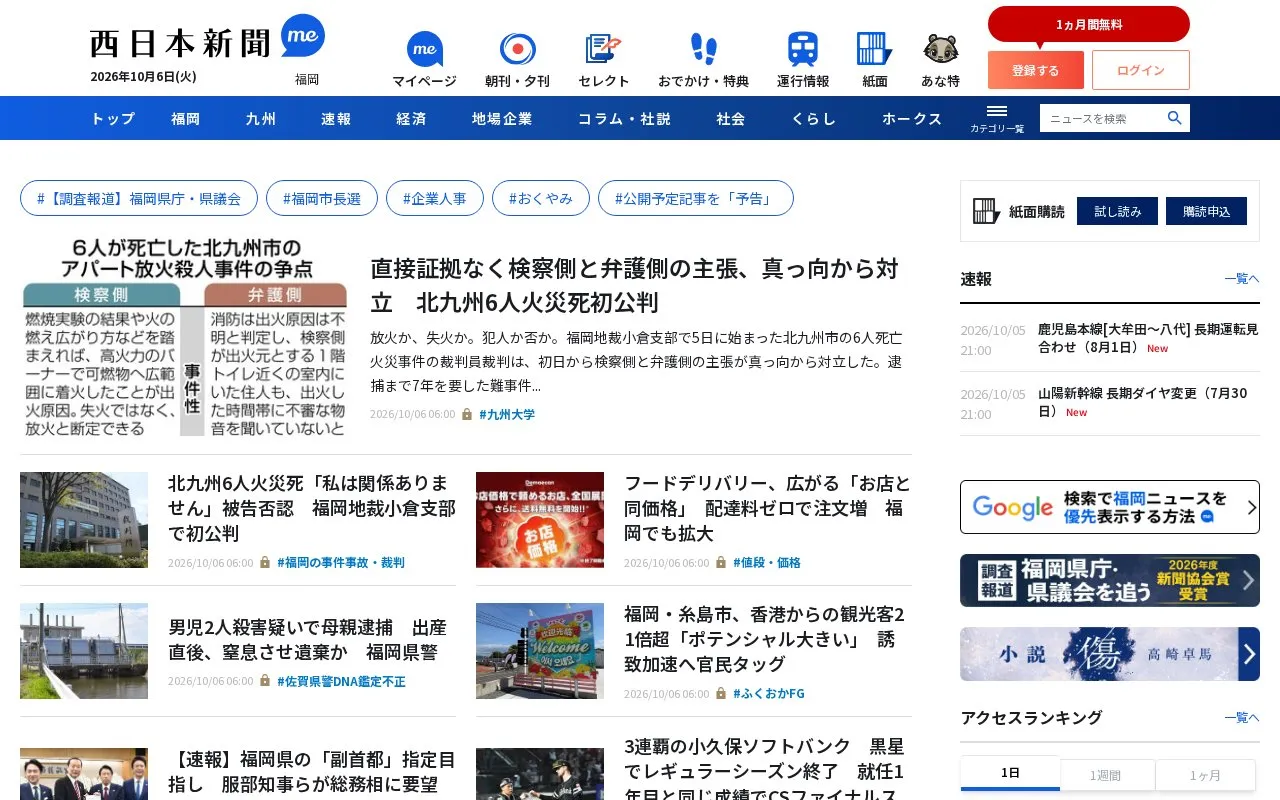Select the 速報 navigation tab
The width and height of the screenshot is (1280, 800).
[336, 118]
